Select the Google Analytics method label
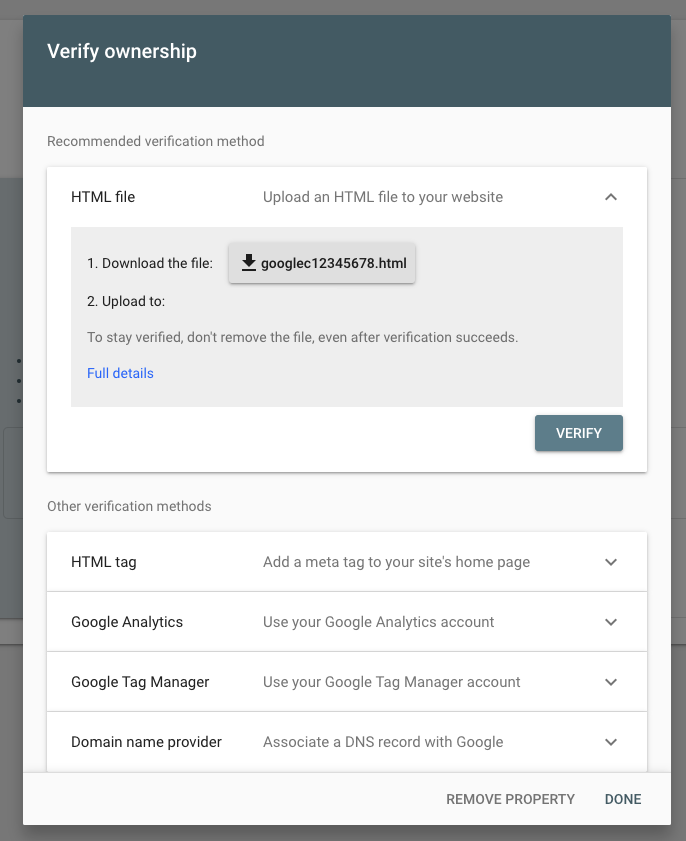 (127, 622)
